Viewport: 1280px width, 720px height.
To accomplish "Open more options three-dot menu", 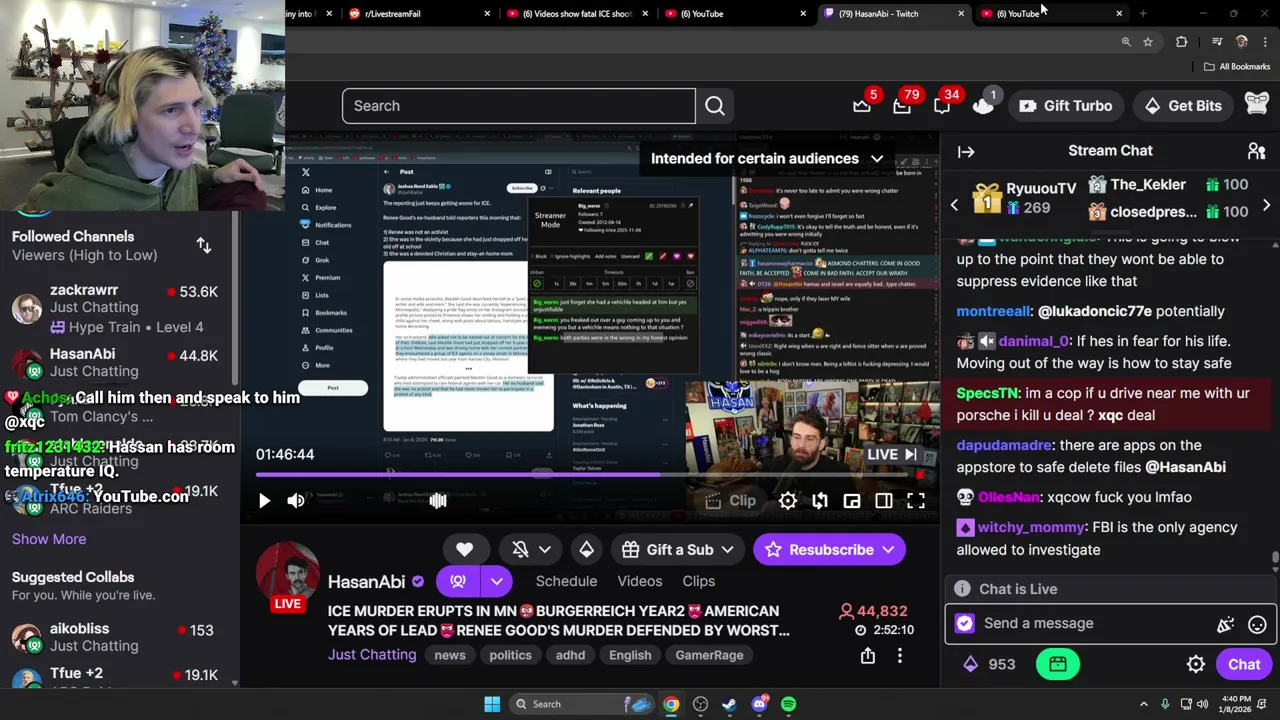I will click(900, 656).
